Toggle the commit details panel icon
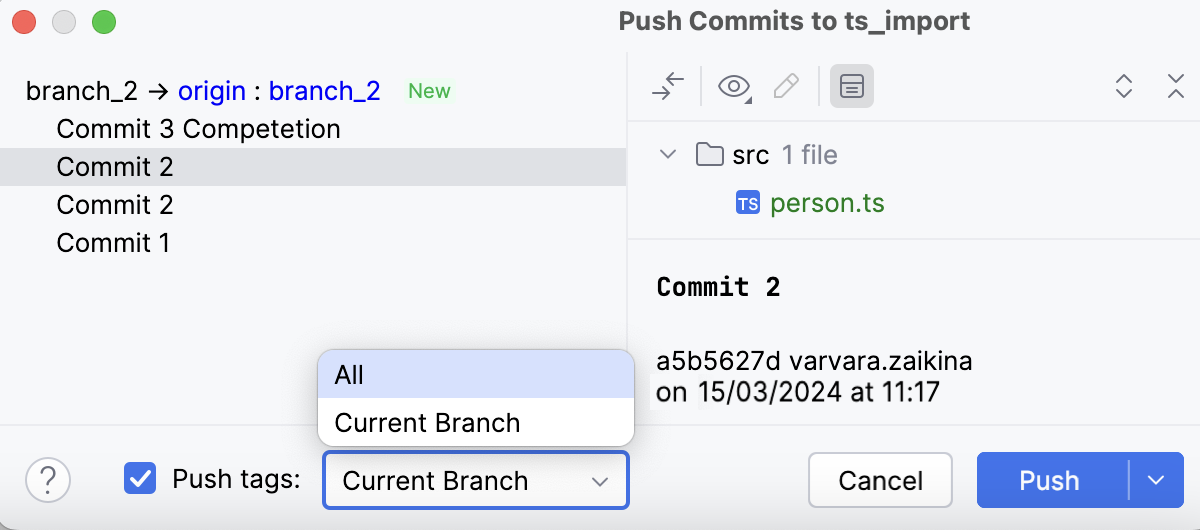Image resolution: width=1200 pixels, height=530 pixels. point(851,87)
